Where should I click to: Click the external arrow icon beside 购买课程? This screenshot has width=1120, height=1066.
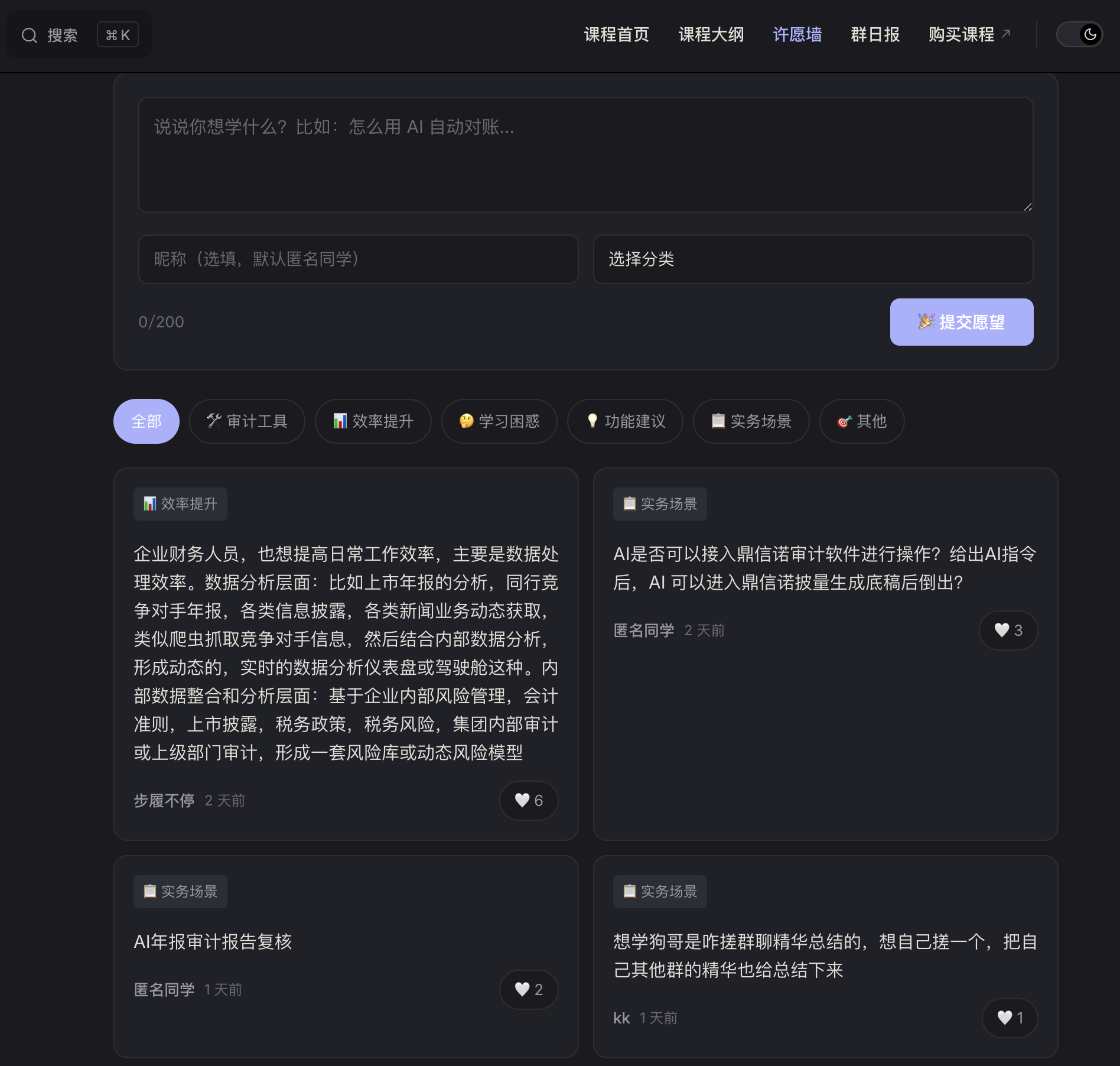pos(1006,33)
